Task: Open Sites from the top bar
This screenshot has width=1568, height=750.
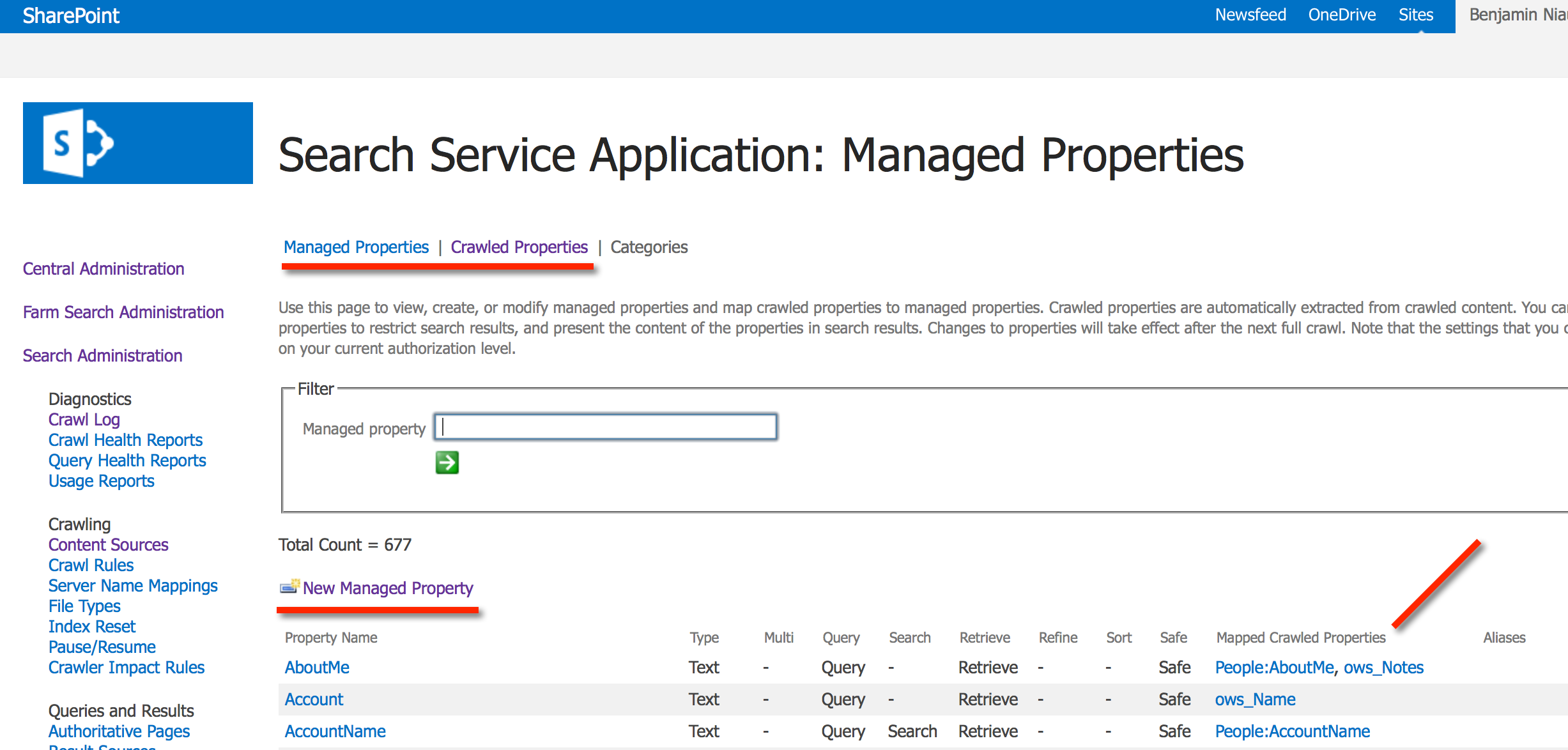Action: (x=1416, y=15)
